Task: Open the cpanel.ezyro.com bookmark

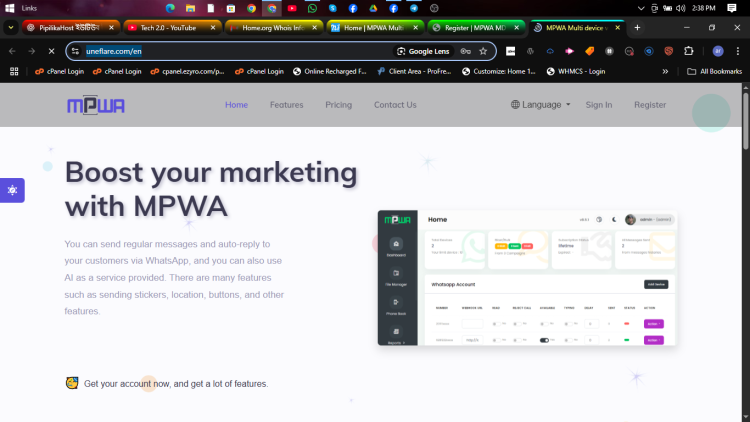Action: tap(188, 71)
